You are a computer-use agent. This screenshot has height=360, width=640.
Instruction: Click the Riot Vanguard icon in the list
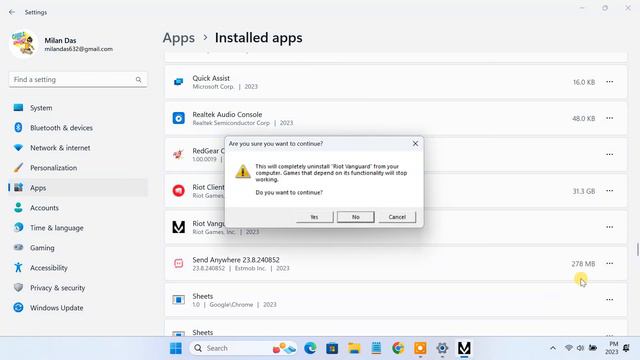(178, 227)
